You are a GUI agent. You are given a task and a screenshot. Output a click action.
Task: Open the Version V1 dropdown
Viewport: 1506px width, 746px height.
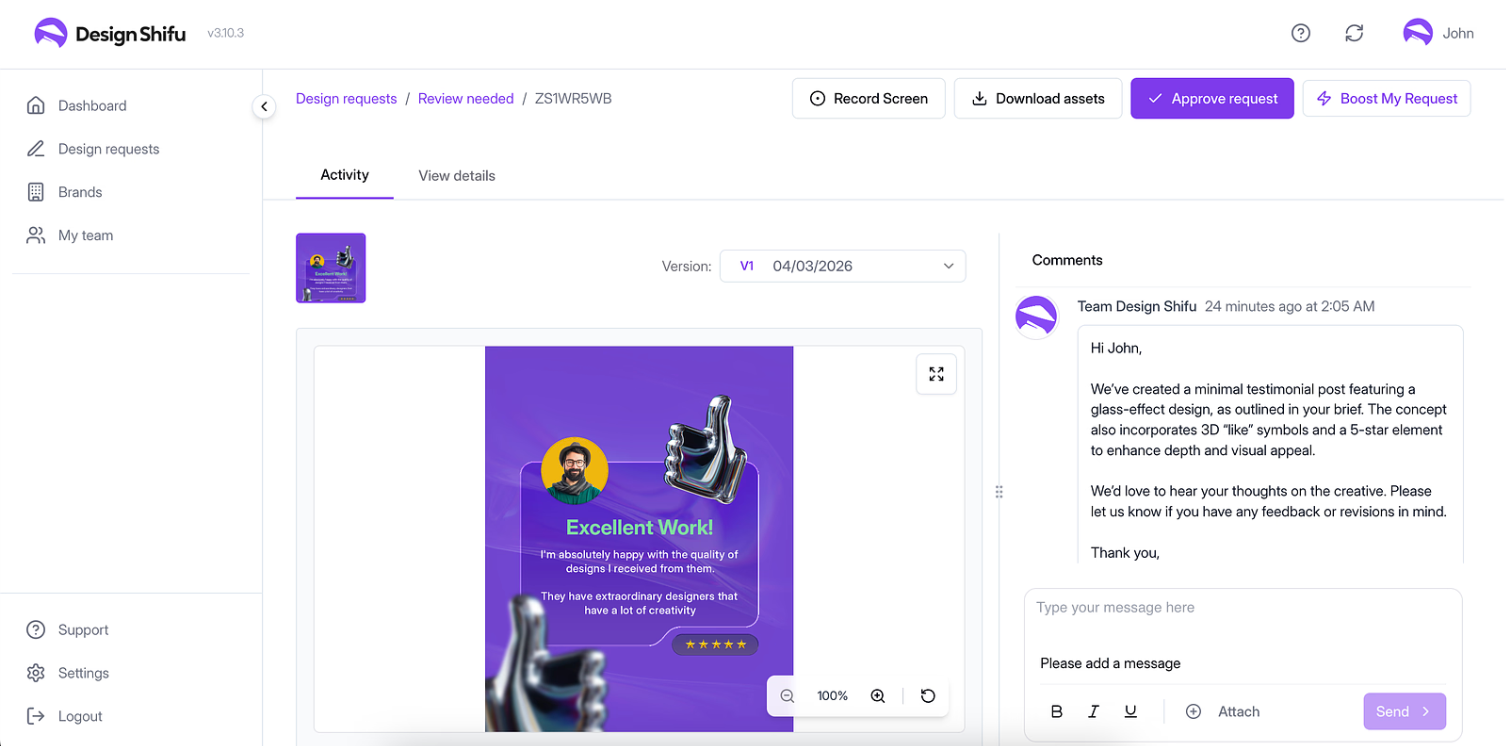(843, 266)
